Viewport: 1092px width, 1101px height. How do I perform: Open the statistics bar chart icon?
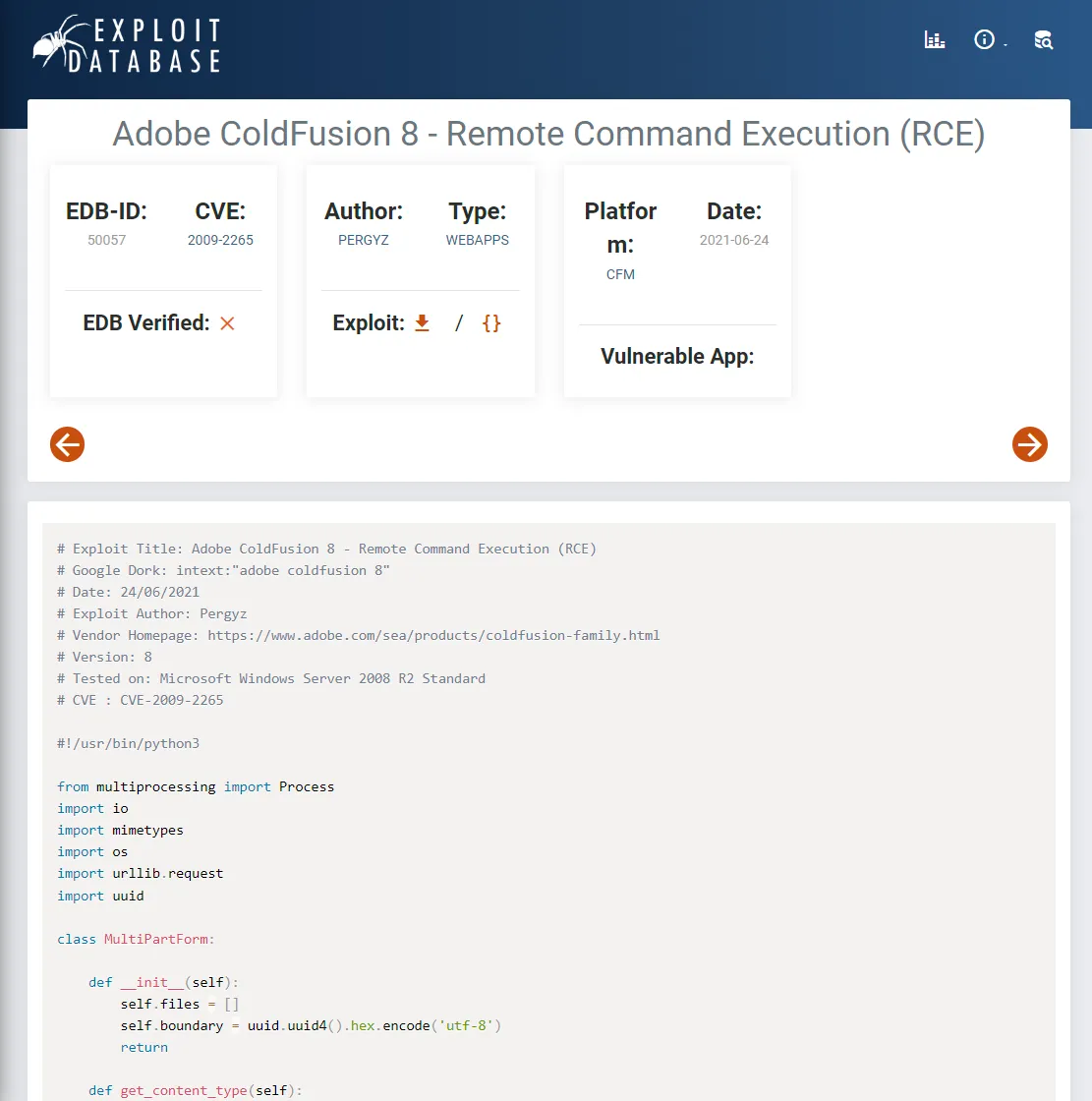(x=935, y=40)
